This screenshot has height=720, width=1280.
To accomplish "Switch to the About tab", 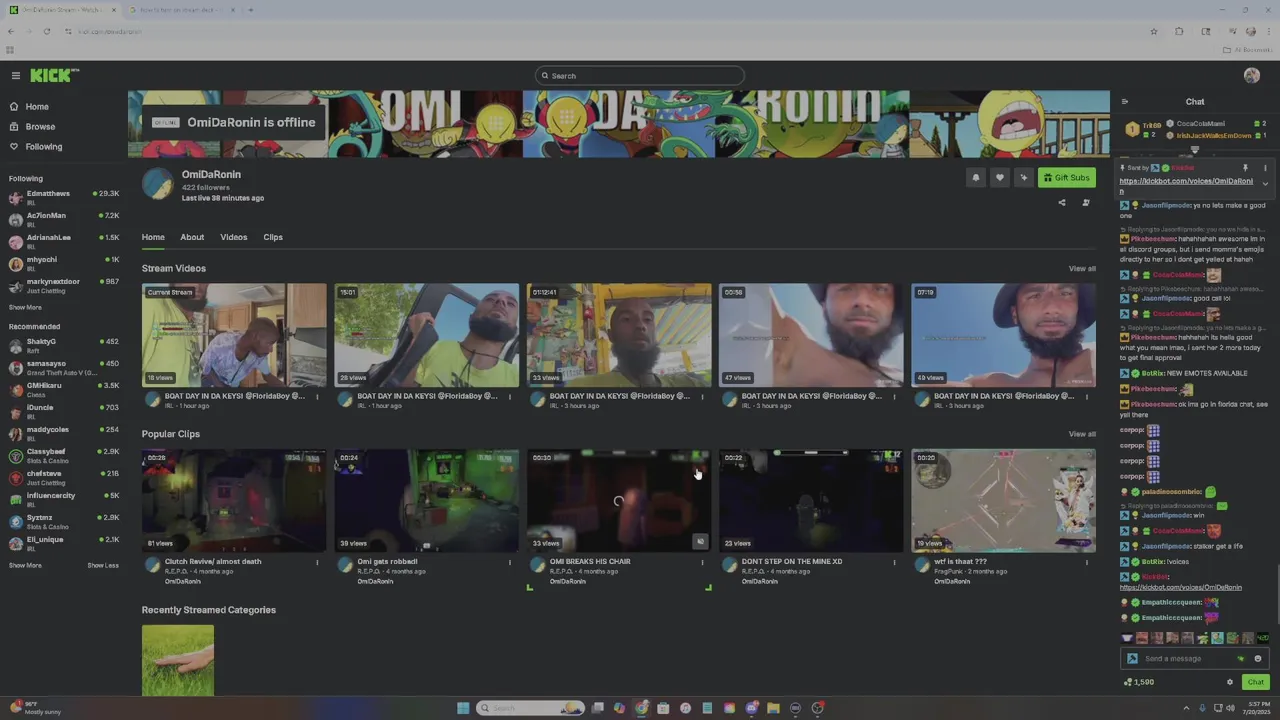I will point(192,237).
